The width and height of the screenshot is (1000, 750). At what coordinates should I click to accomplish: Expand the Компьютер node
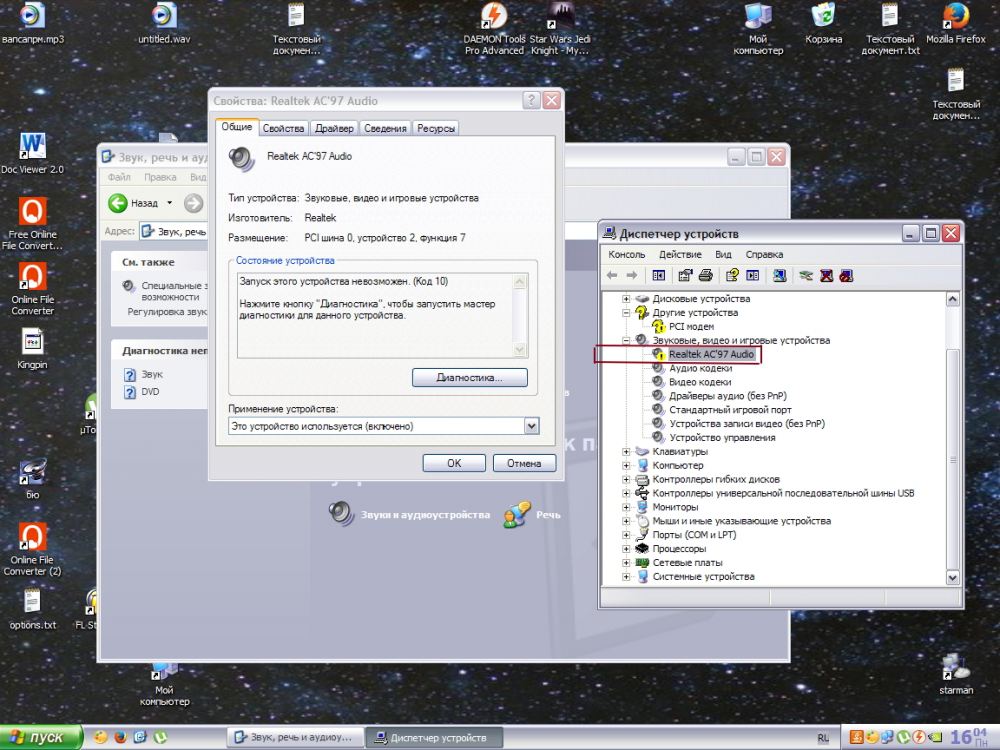pyautogui.click(x=626, y=466)
